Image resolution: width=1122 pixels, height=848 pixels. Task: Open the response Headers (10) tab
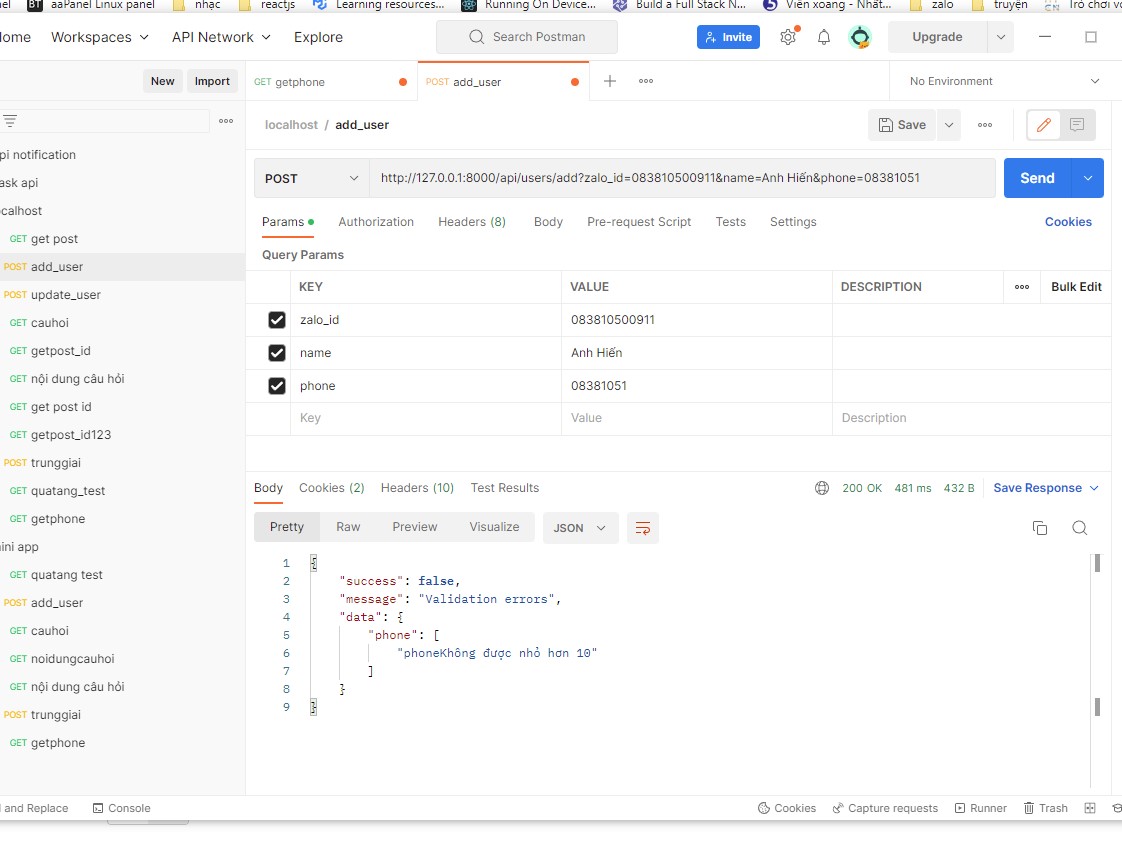click(417, 488)
